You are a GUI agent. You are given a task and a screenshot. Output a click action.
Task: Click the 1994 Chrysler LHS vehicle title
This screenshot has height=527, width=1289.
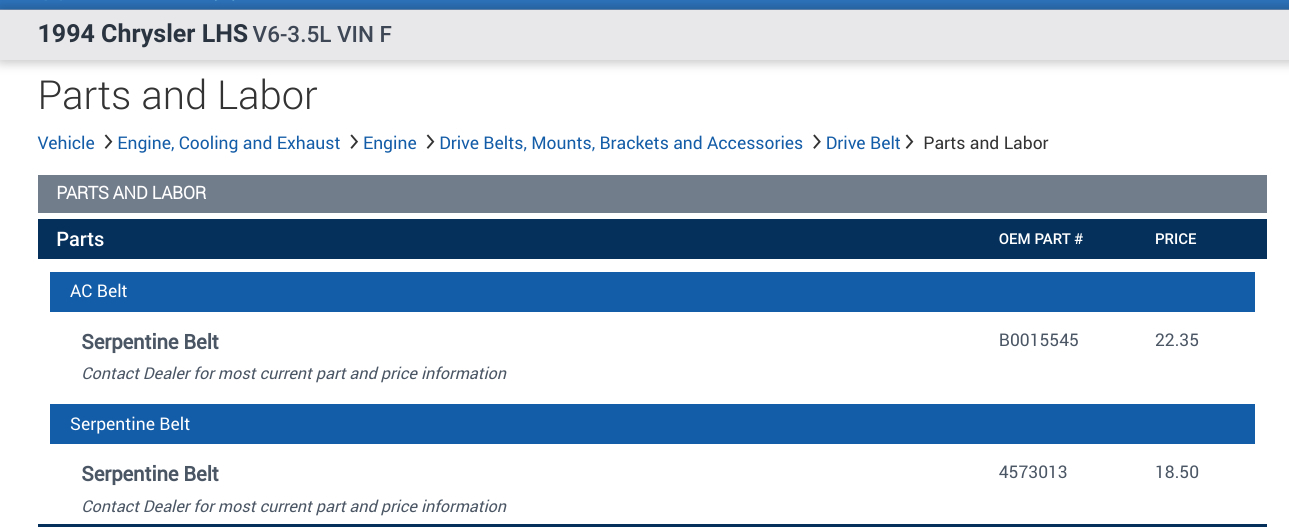pyautogui.click(x=142, y=34)
